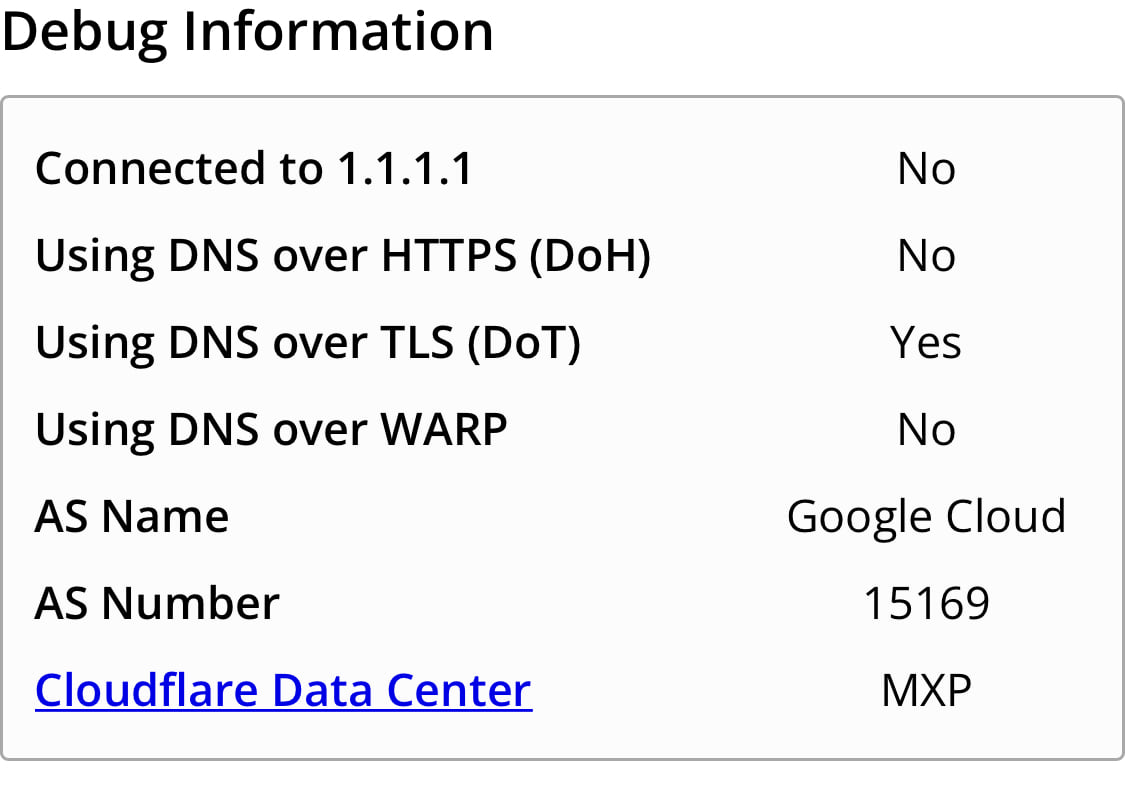The image size is (1125, 806).
Task: Click the 'No' value for Connected to 1.1.1.1
Action: [x=926, y=169]
